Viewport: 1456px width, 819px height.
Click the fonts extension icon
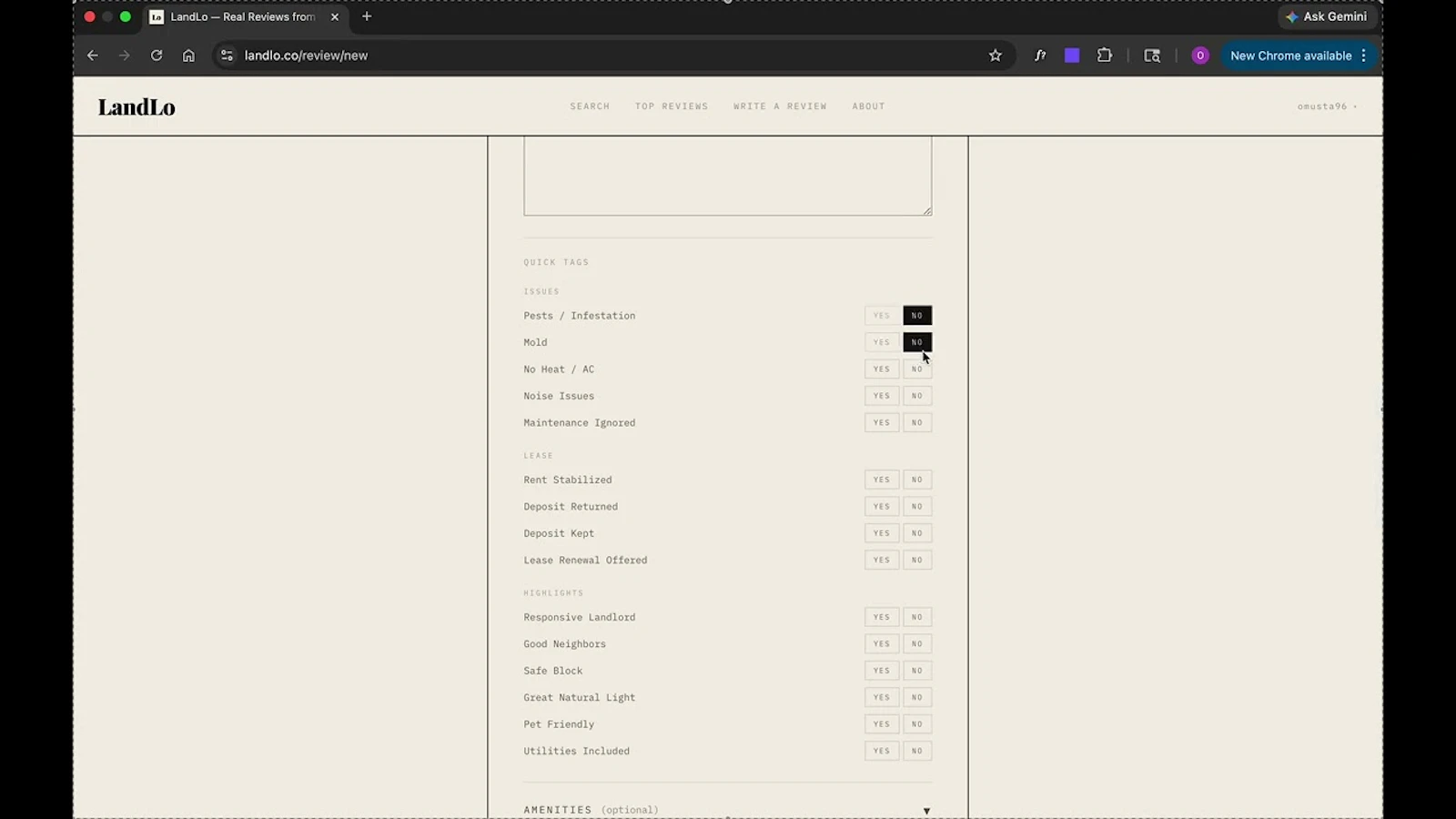[x=1040, y=56]
